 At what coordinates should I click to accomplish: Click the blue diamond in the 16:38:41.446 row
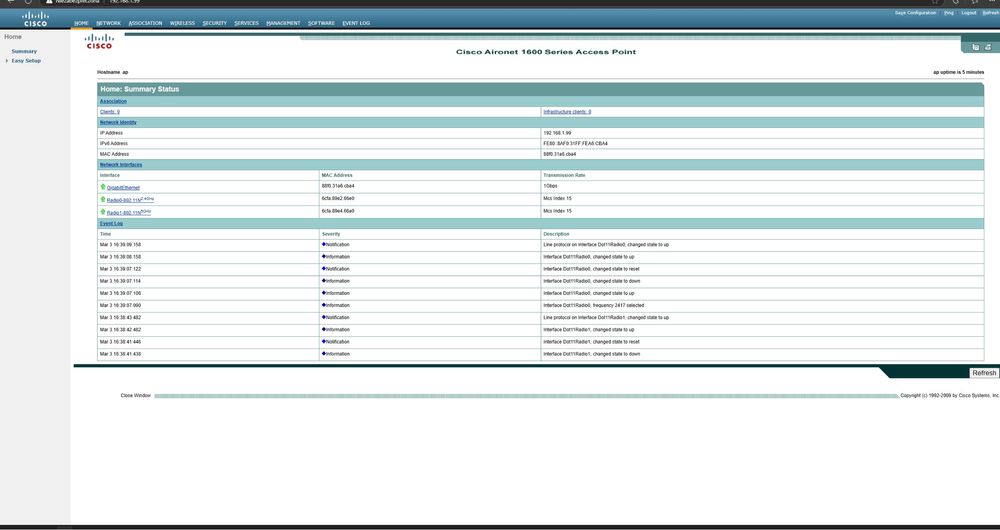(324, 341)
